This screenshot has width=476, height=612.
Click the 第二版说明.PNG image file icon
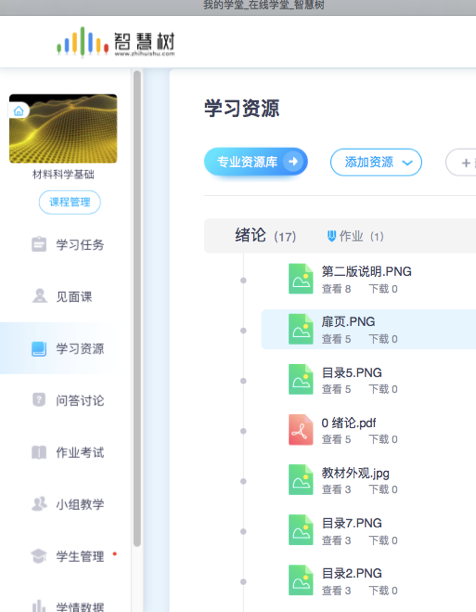(301, 279)
